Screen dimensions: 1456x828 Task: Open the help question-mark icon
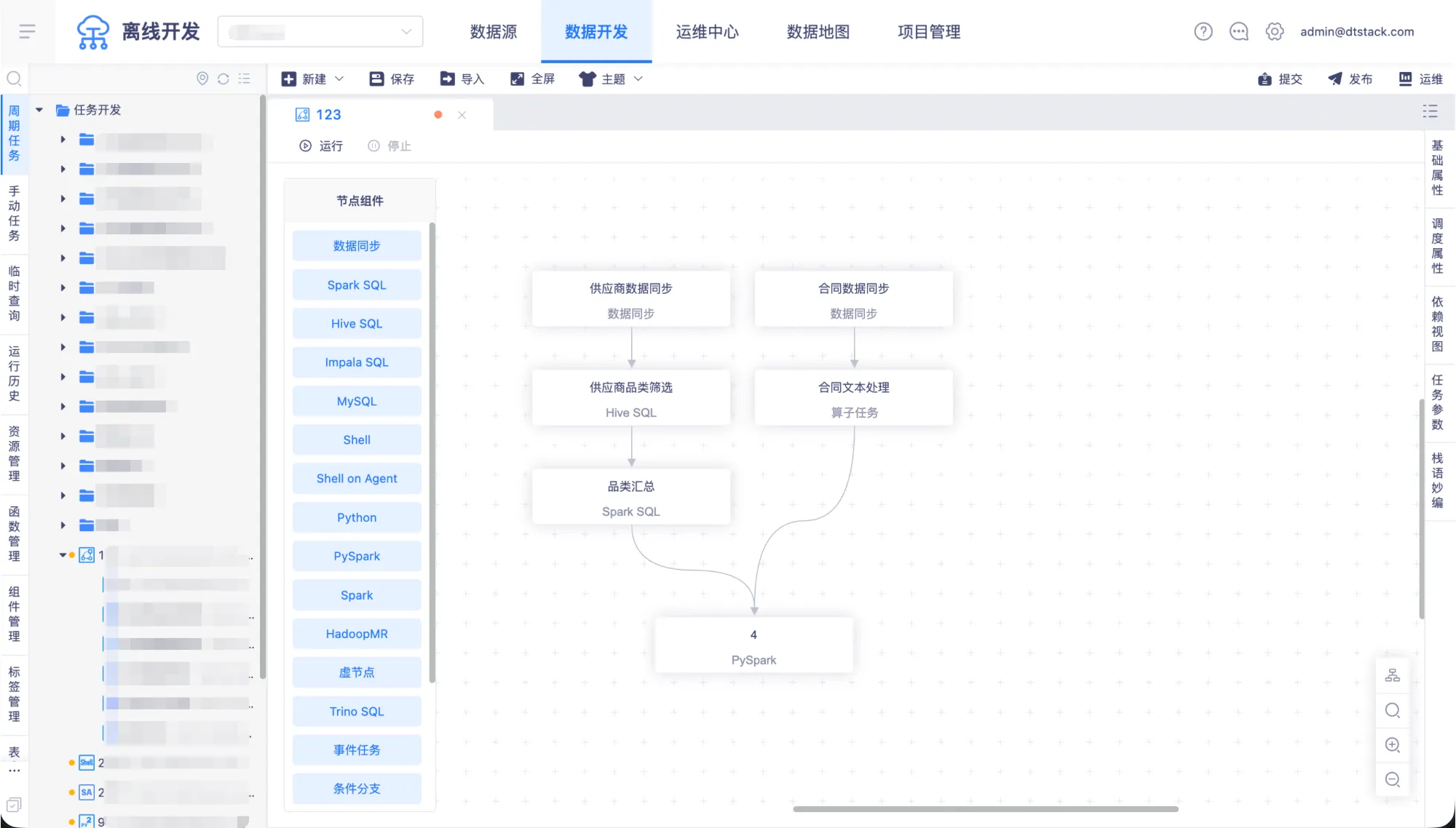coord(1203,31)
